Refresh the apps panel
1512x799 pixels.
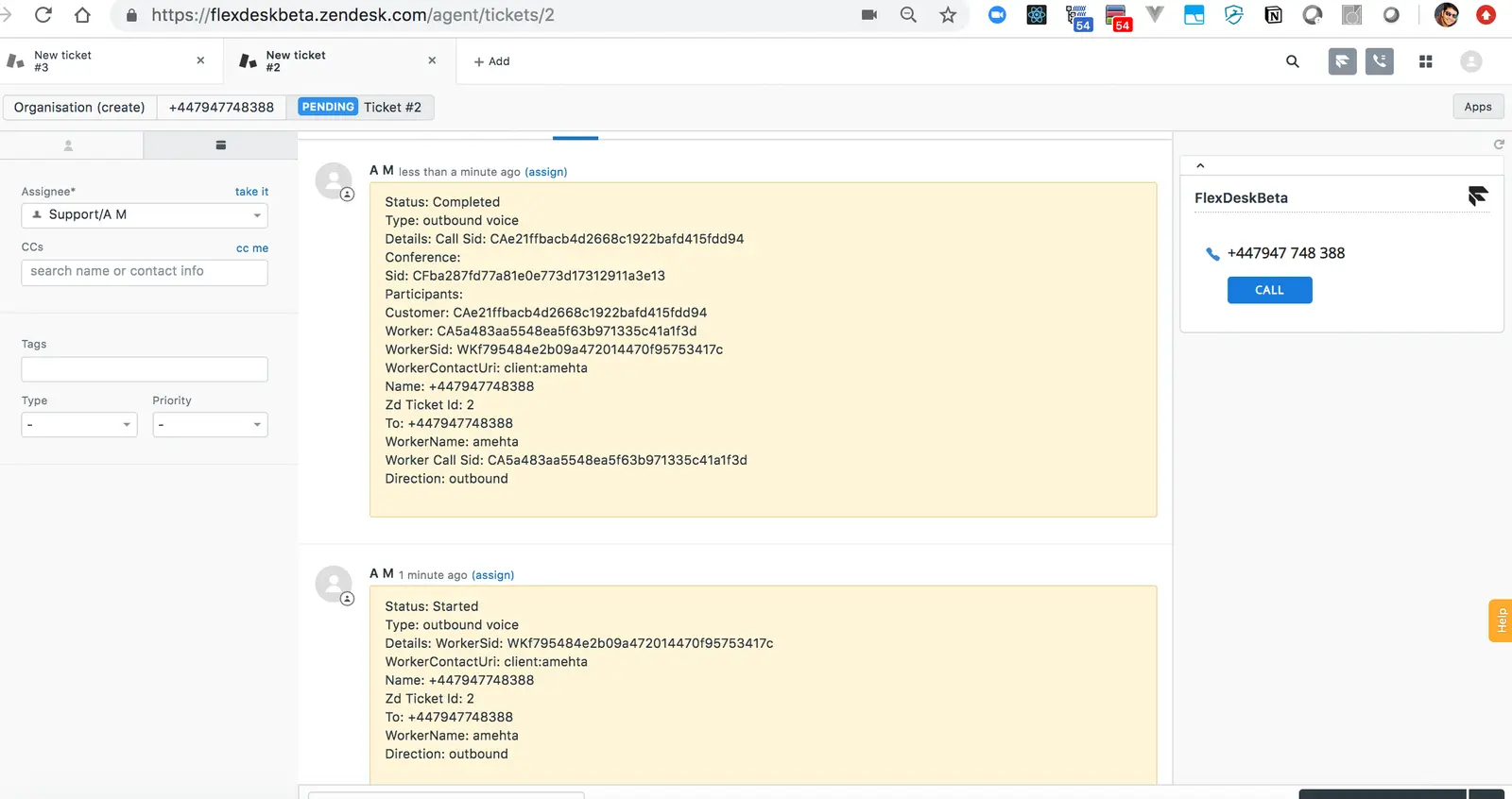[x=1499, y=144]
